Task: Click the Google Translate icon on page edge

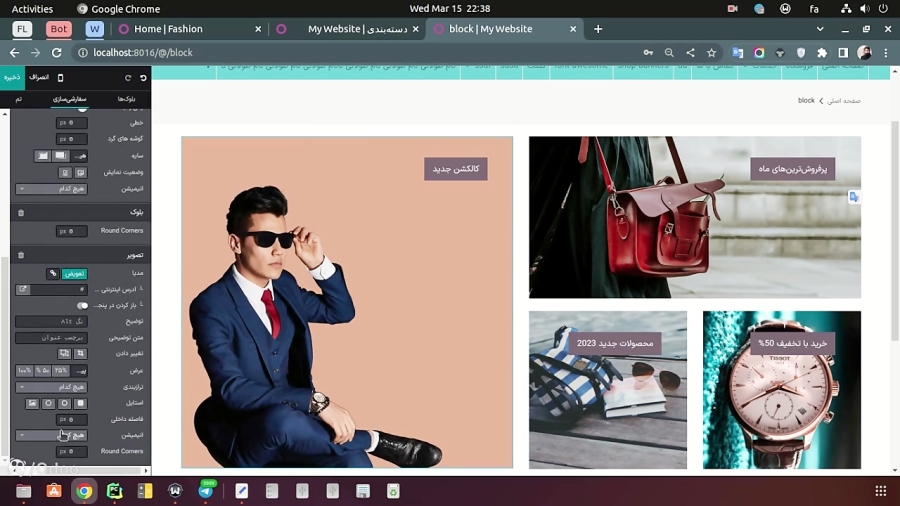Action: point(854,197)
